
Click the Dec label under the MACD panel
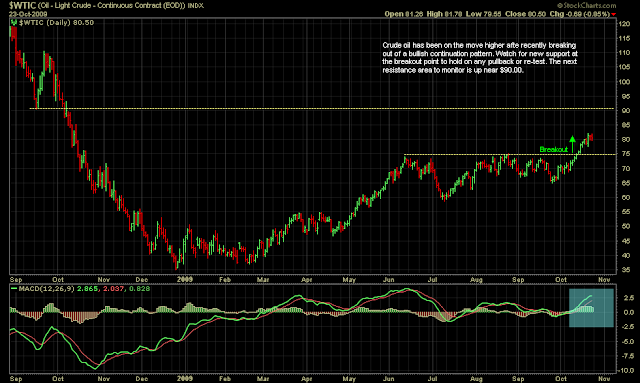tap(142, 379)
